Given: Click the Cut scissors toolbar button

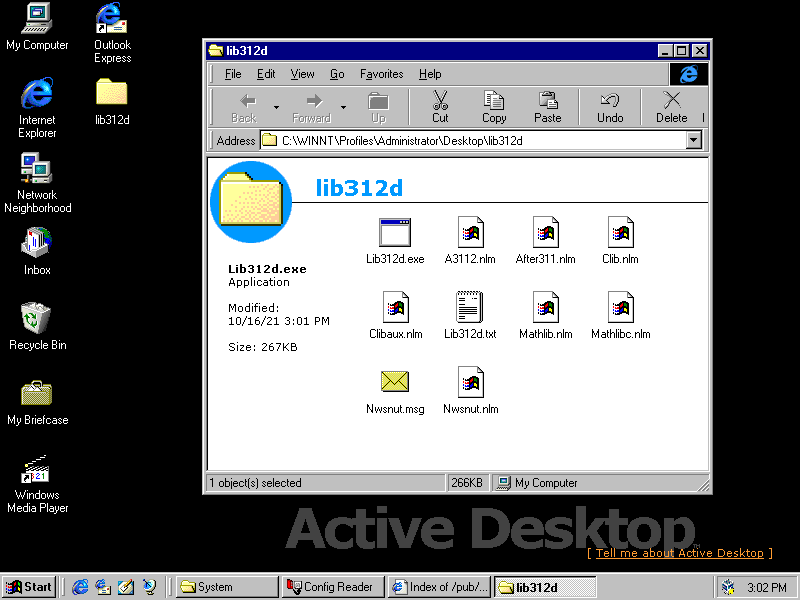Looking at the screenshot, I should pos(440,107).
